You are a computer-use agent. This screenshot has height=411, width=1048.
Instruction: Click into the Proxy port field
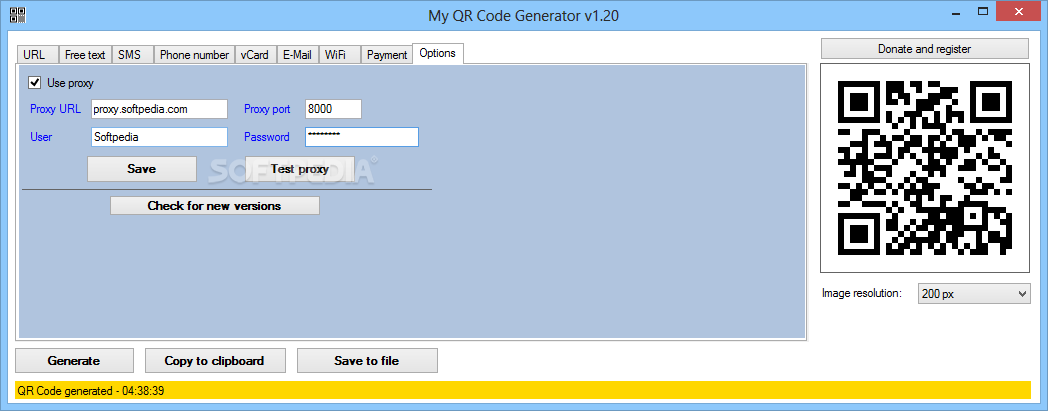pyautogui.click(x=333, y=110)
